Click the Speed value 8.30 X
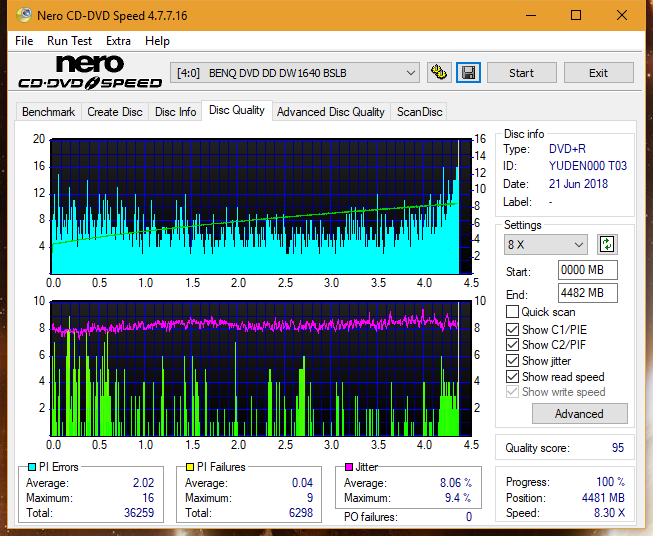Screen dimensions: 653x536 (x=610, y=513)
